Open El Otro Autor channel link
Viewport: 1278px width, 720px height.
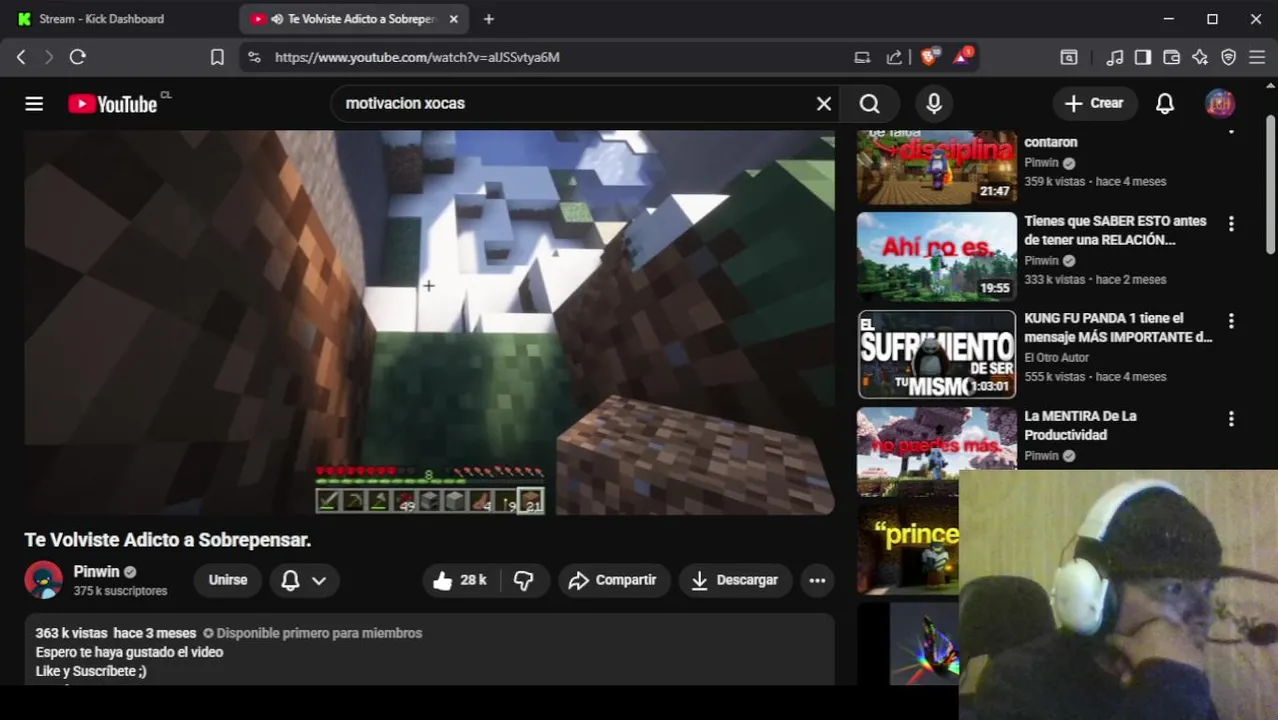click(1056, 357)
